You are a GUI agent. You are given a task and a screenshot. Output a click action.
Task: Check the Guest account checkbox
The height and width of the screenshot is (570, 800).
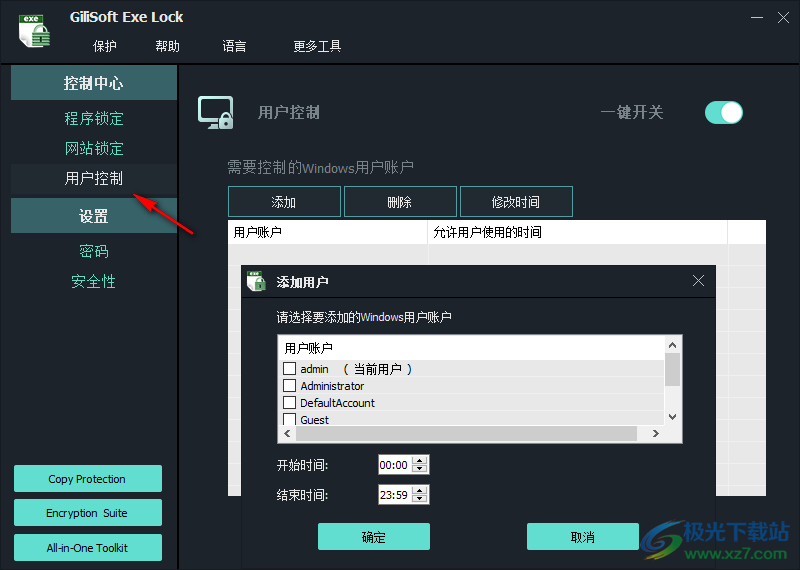(289, 419)
